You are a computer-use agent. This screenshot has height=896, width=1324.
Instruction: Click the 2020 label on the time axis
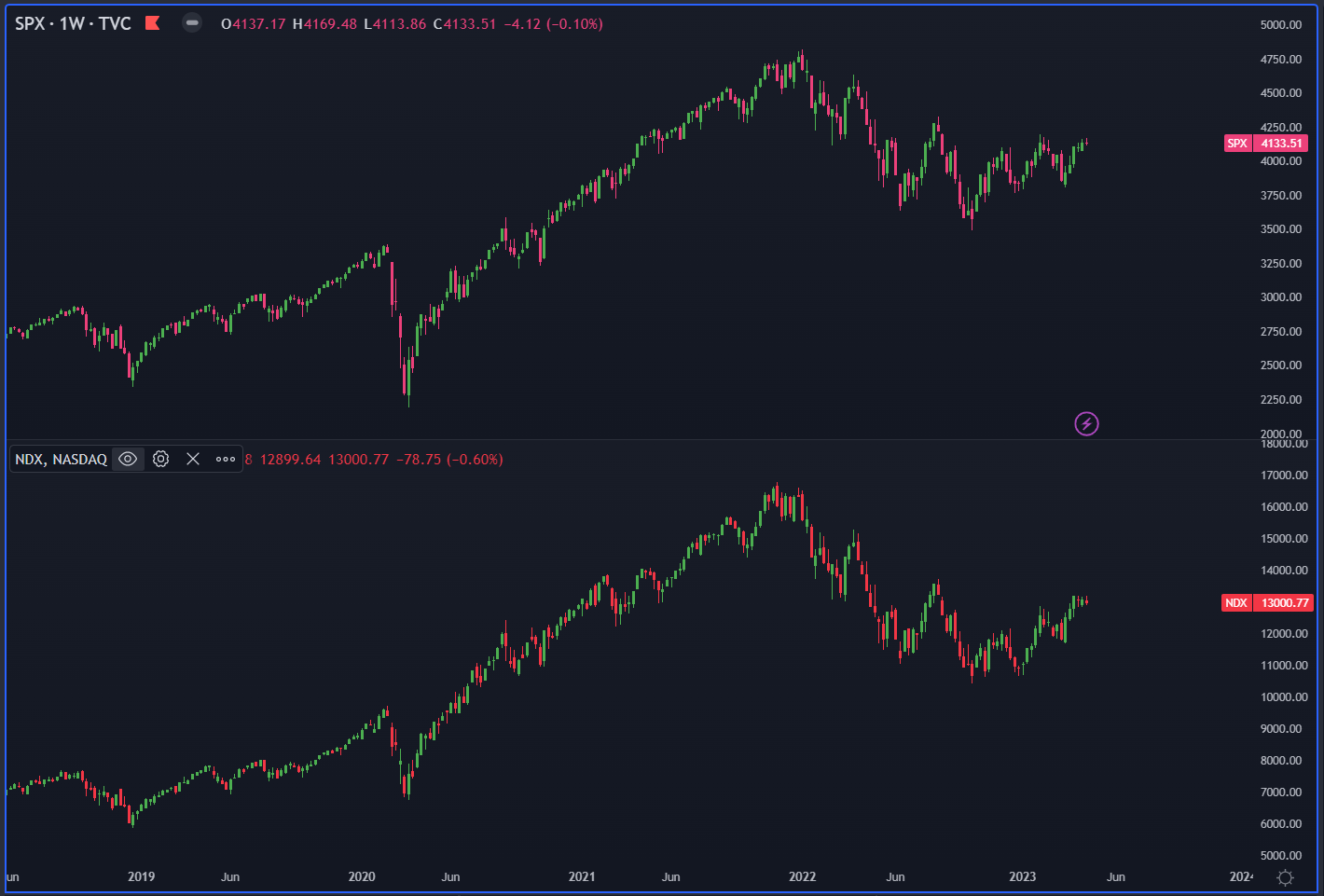(x=362, y=876)
